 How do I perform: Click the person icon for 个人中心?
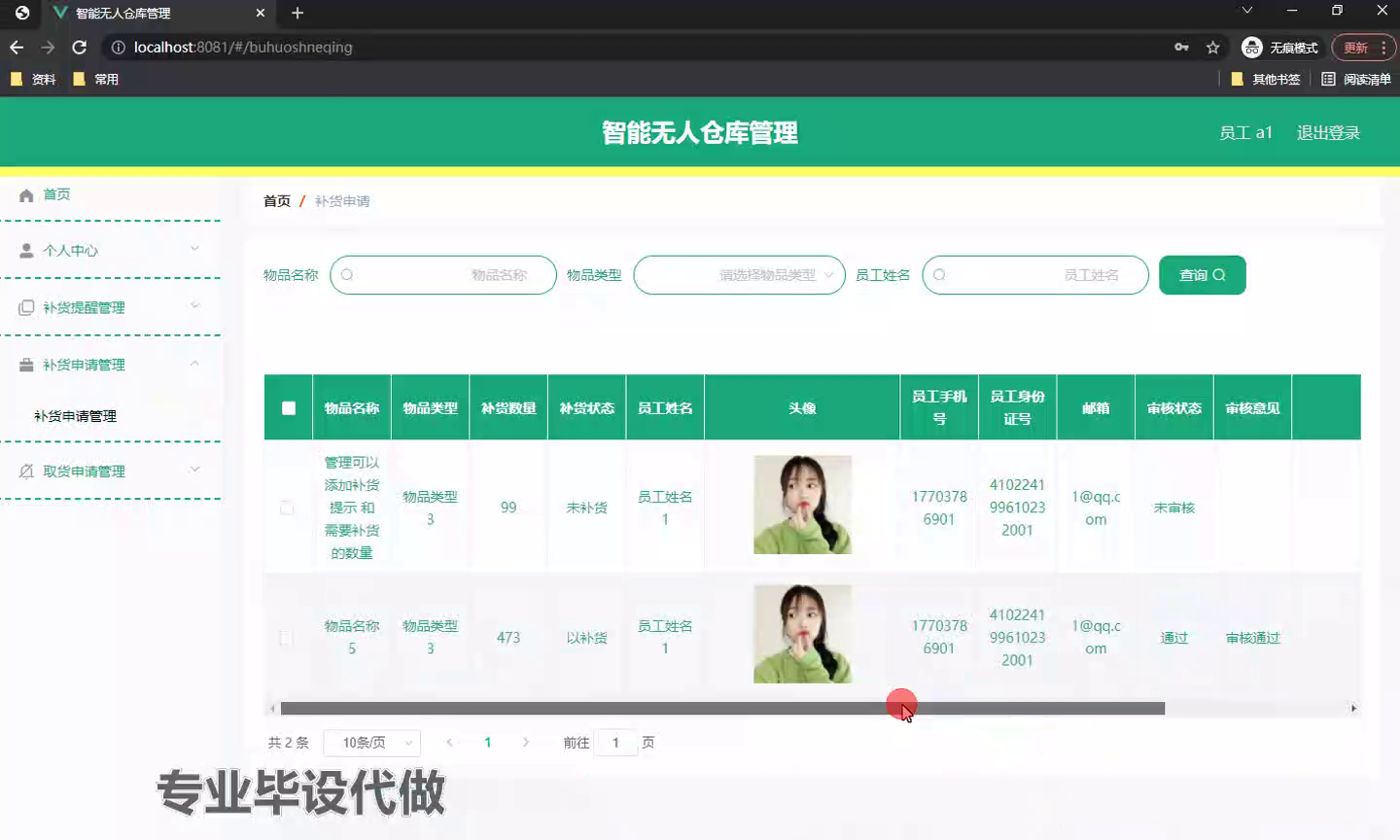26,250
